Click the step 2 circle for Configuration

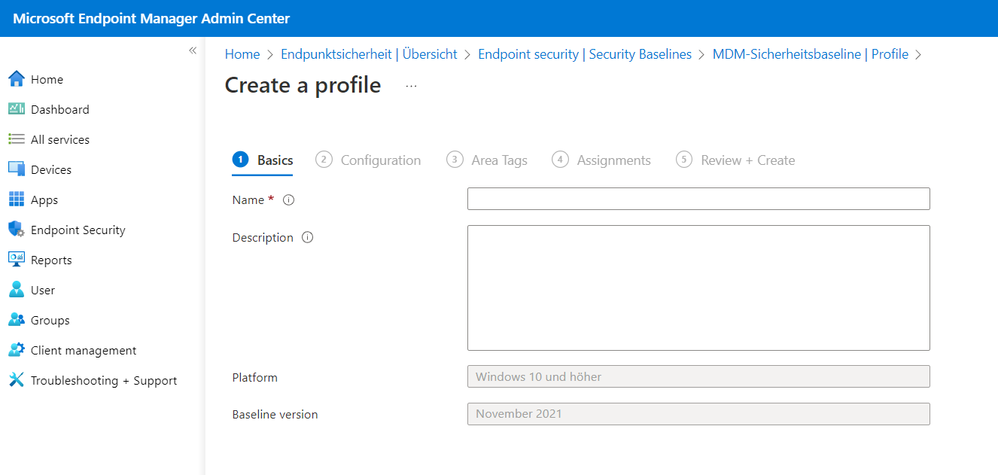(324, 160)
